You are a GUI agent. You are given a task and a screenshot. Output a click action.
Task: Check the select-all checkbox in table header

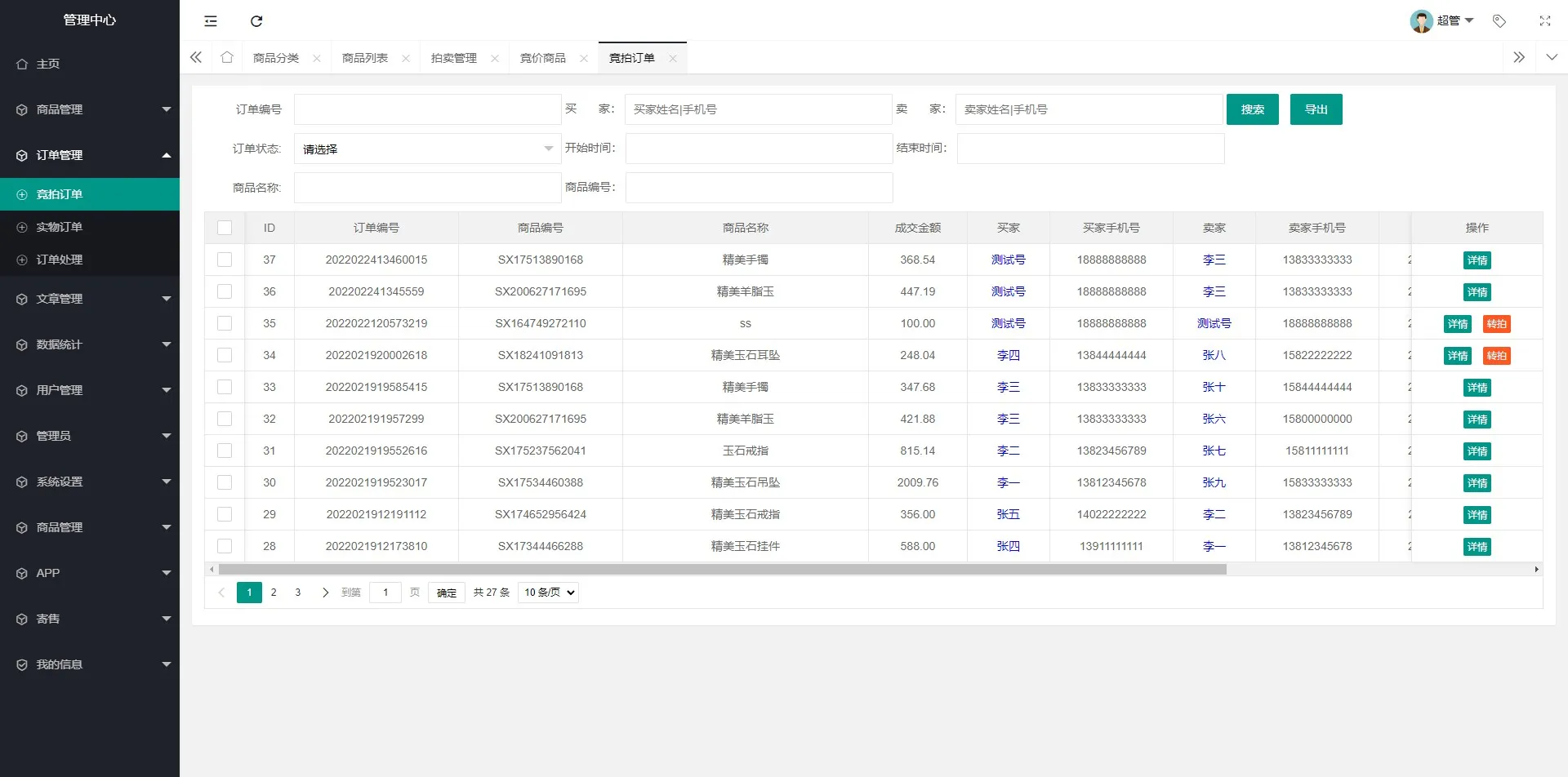coord(225,229)
